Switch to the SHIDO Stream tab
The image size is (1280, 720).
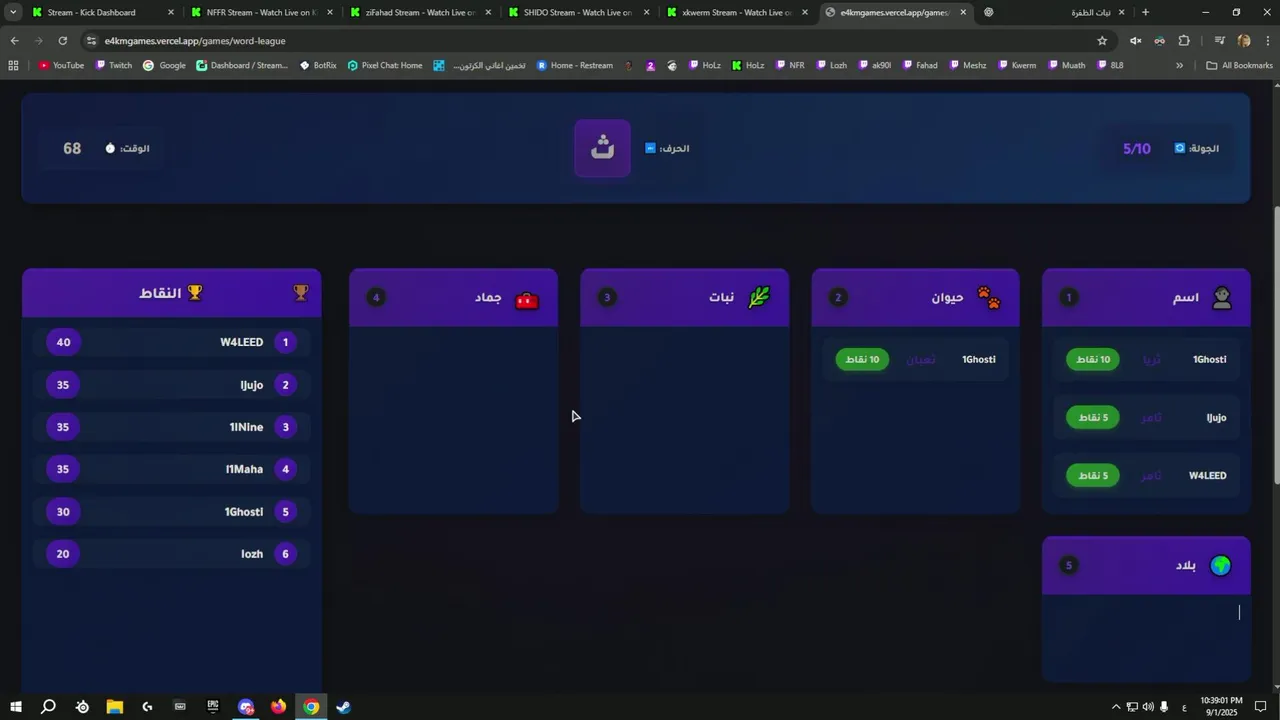coord(579,12)
